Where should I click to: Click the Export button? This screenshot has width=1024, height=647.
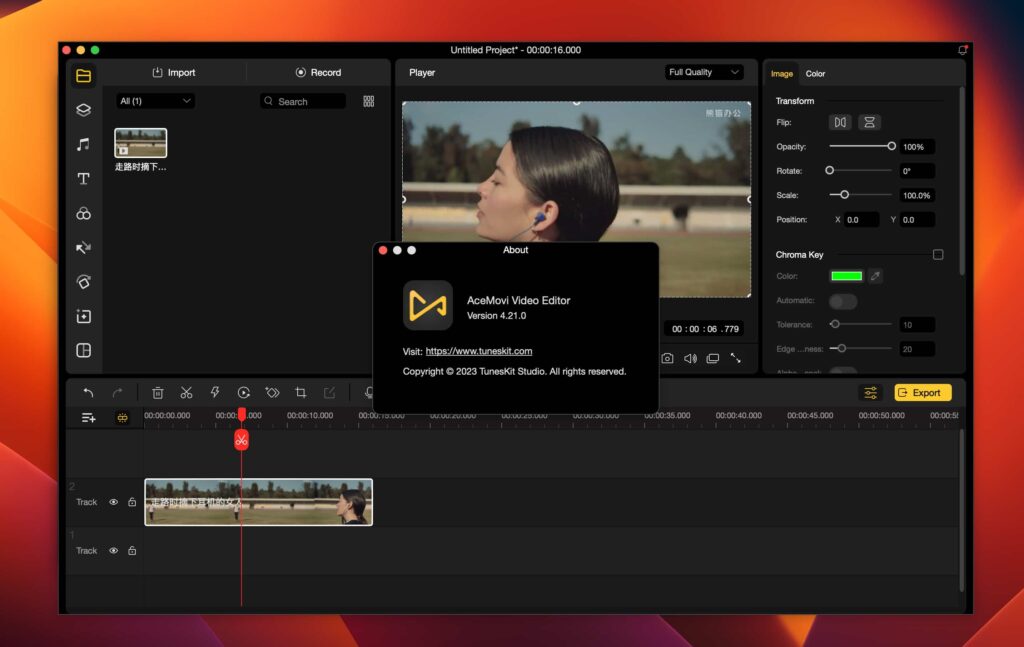pyautogui.click(x=922, y=392)
